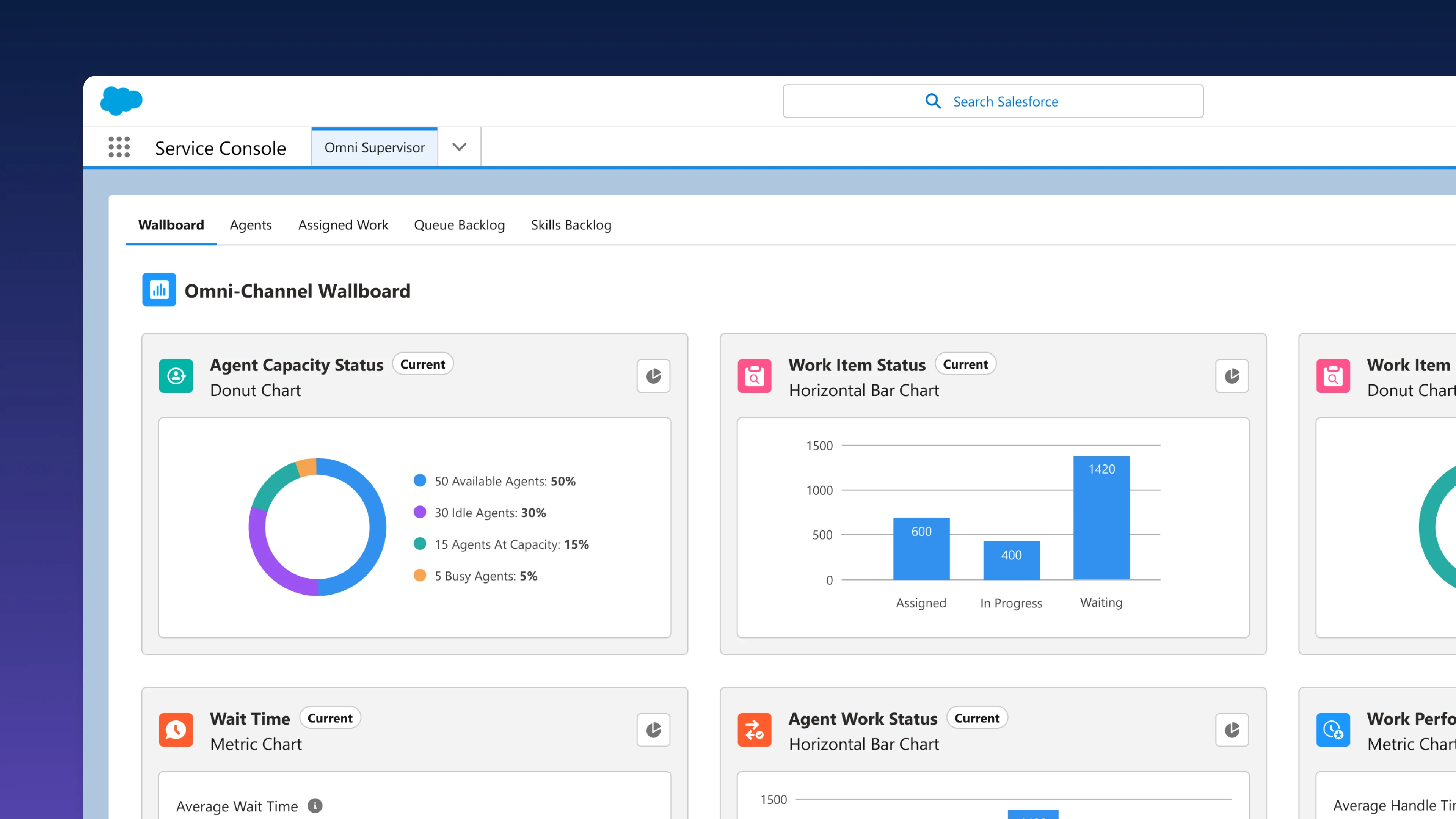Click the blue Available Agents legend dot

[x=419, y=480]
